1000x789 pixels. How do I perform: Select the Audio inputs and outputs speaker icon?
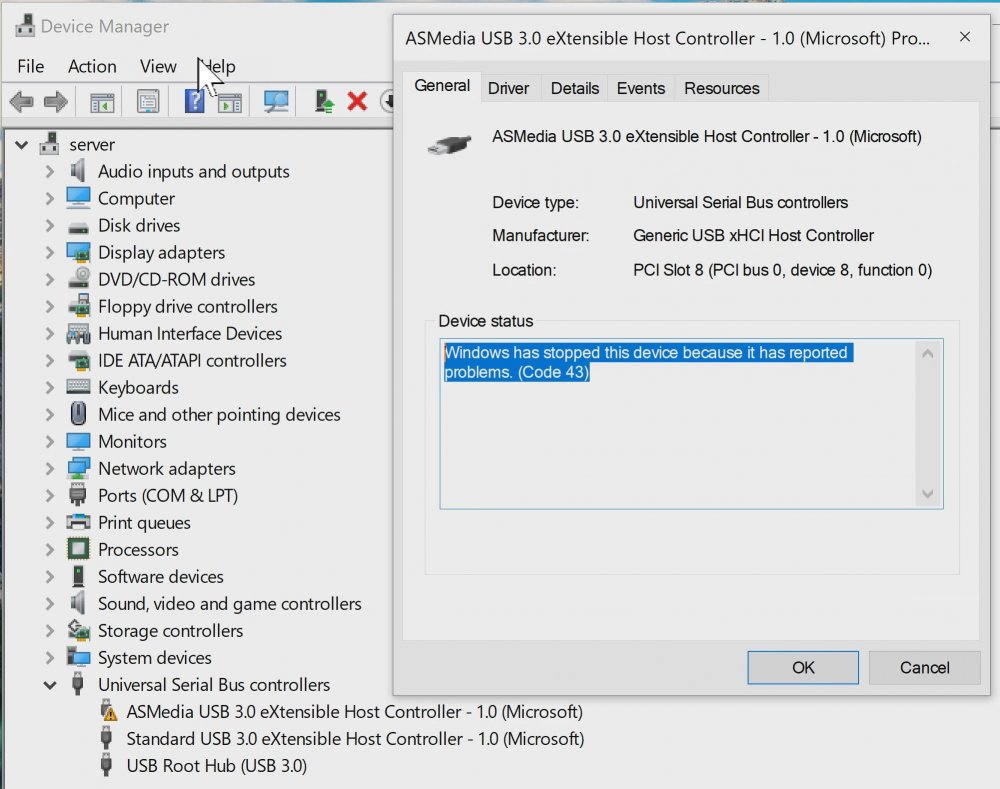(78, 171)
